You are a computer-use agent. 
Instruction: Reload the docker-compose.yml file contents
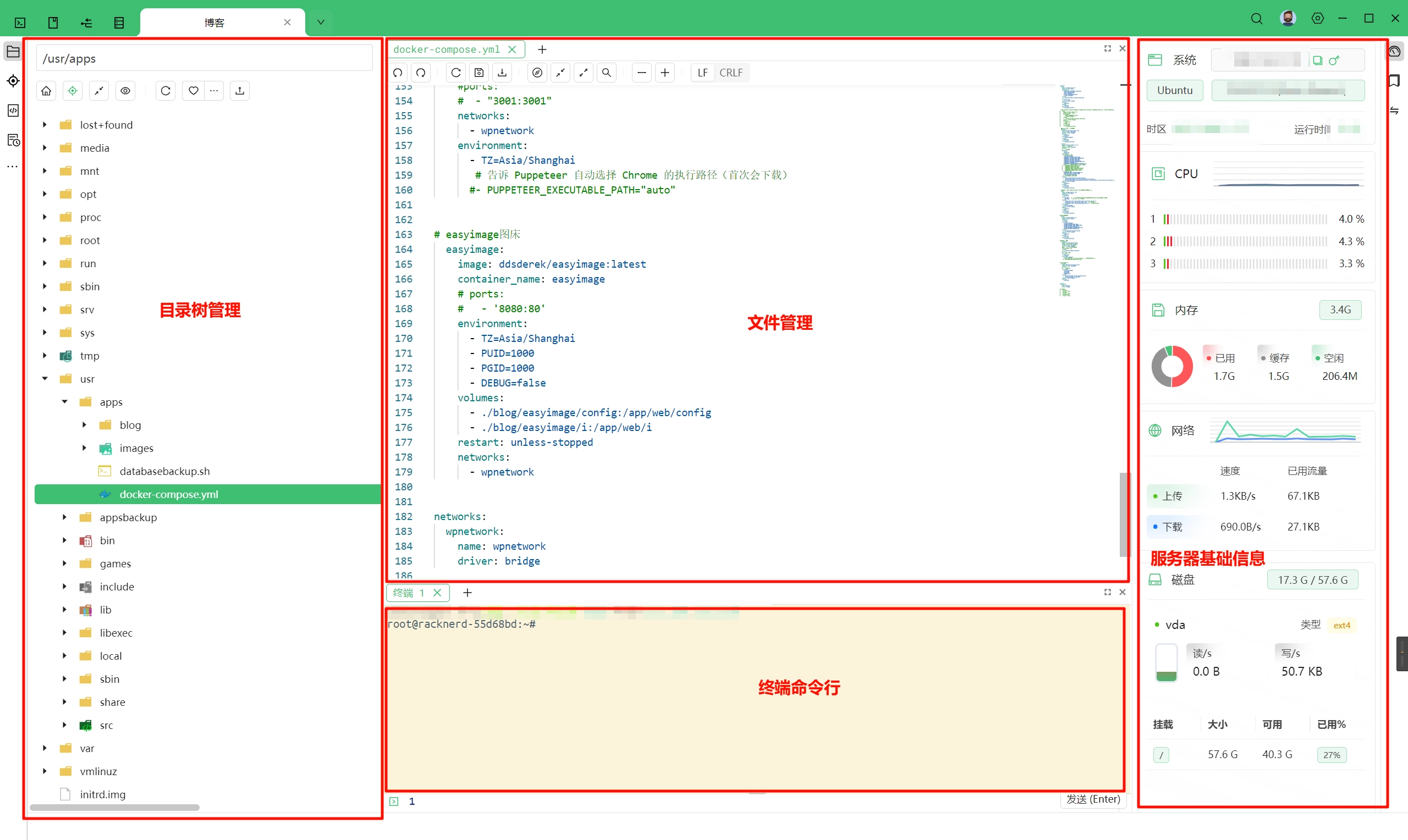pos(456,73)
